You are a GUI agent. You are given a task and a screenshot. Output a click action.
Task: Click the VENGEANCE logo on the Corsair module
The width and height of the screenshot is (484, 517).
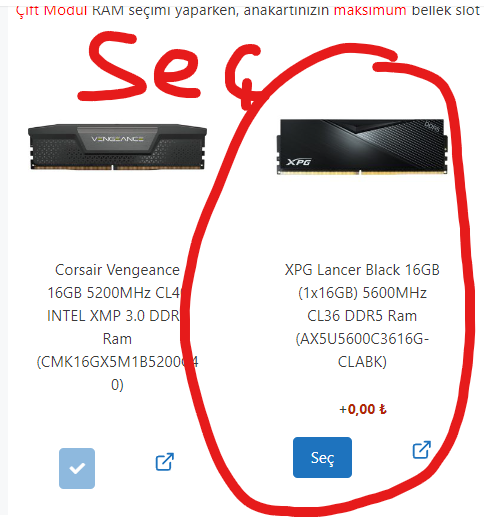point(117,139)
